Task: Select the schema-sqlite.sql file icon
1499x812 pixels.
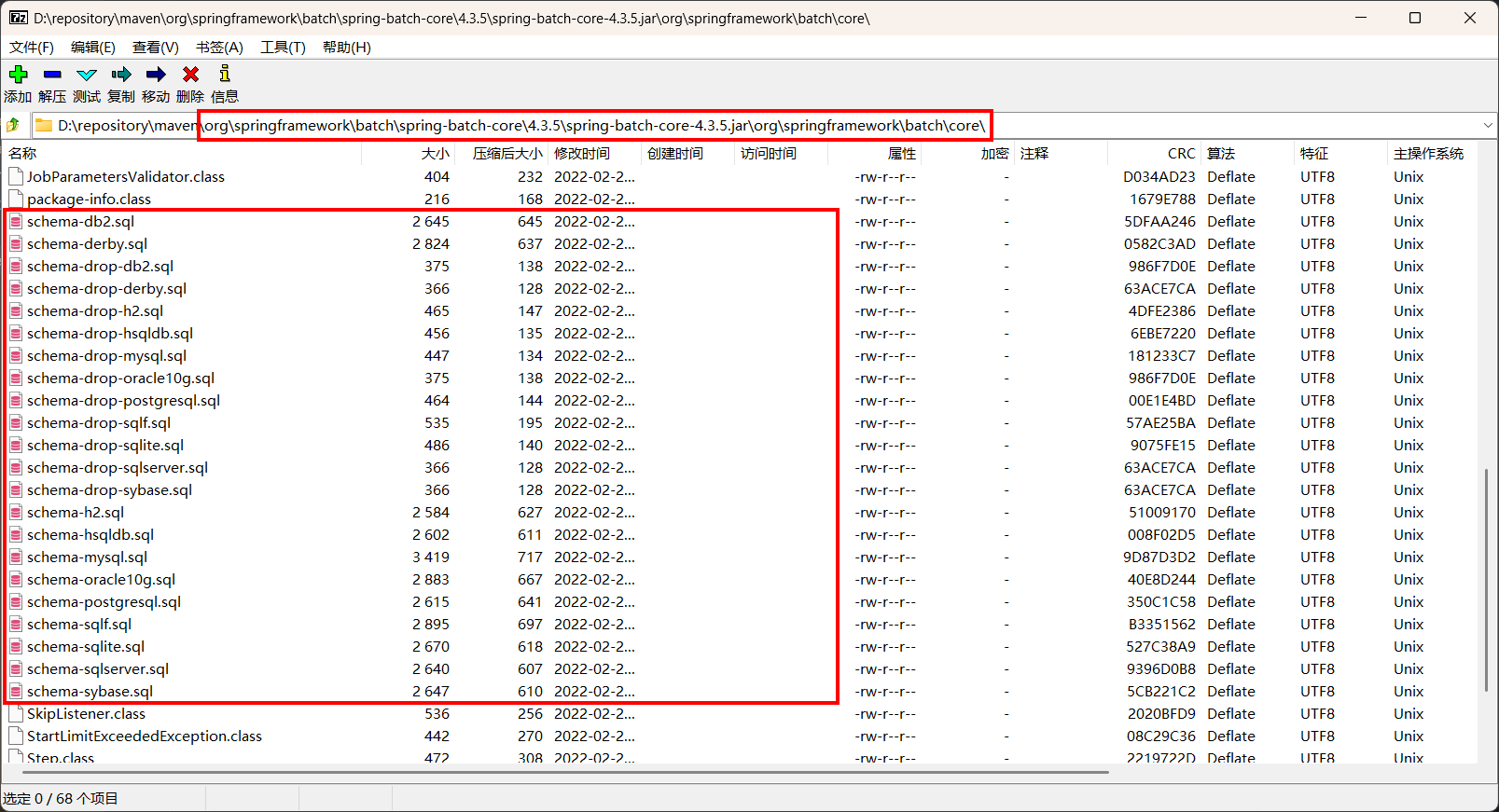Action: click(16, 647)
